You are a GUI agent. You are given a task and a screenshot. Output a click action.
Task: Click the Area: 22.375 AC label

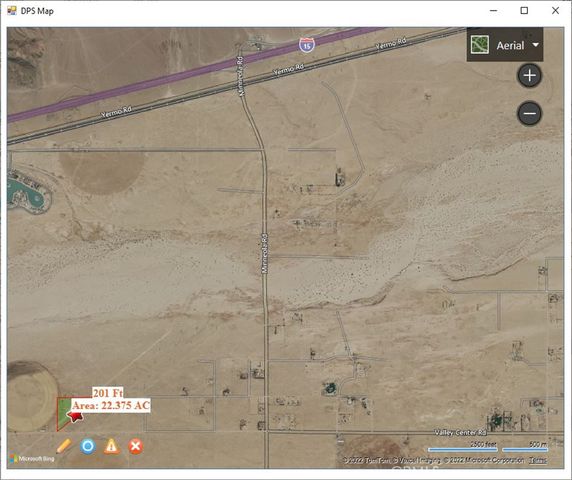click(111, 406)
